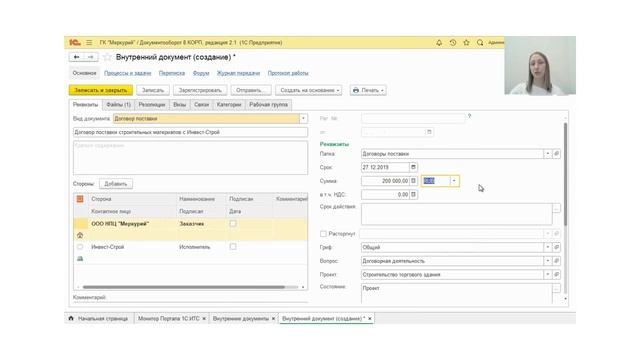Open Журнал передачи link
The image size is (640, 360).
pos(238,73)
